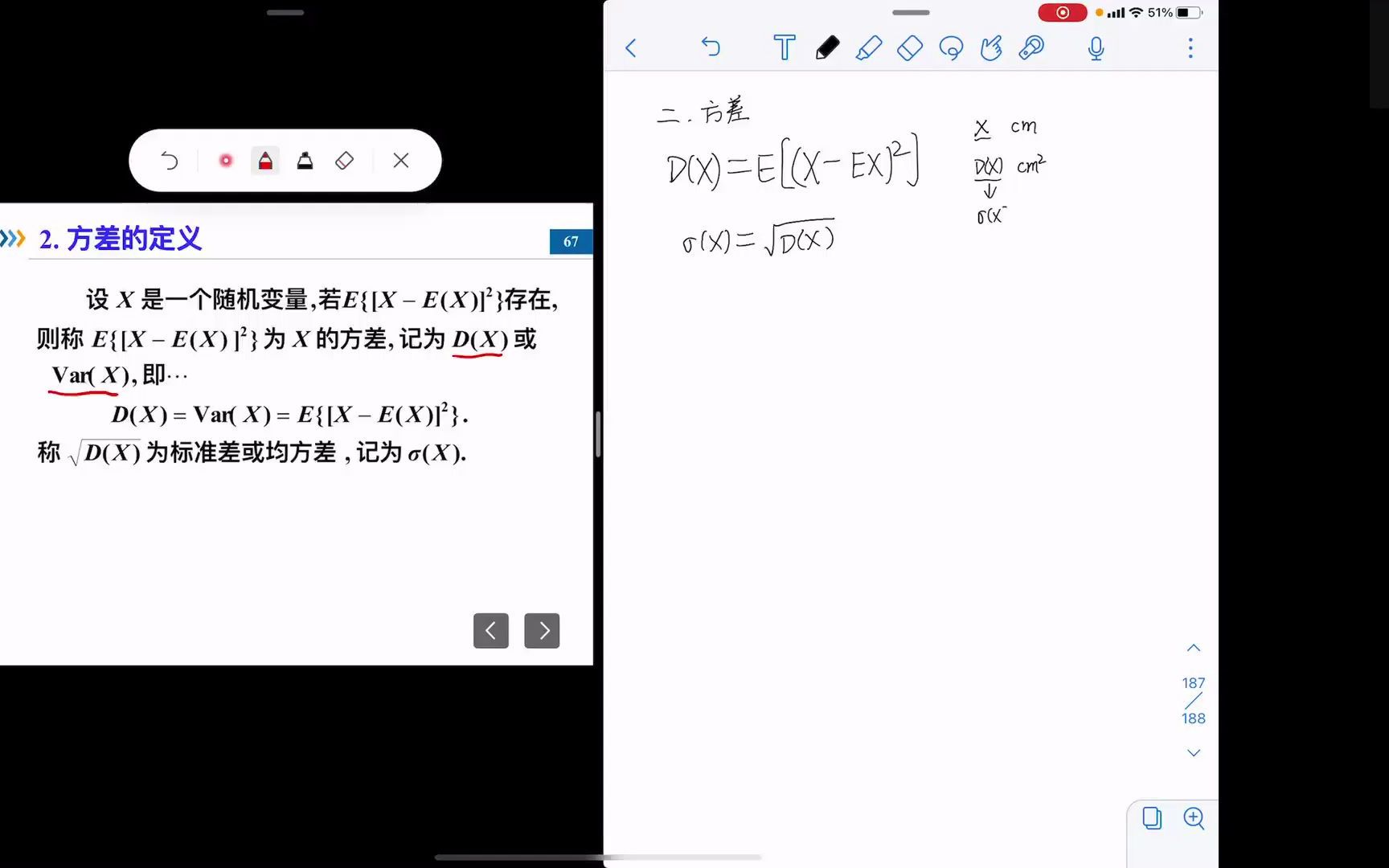Select the Eraser tool in note toolbar
The width and height of the screenshot is (1389, 868).
909,47
